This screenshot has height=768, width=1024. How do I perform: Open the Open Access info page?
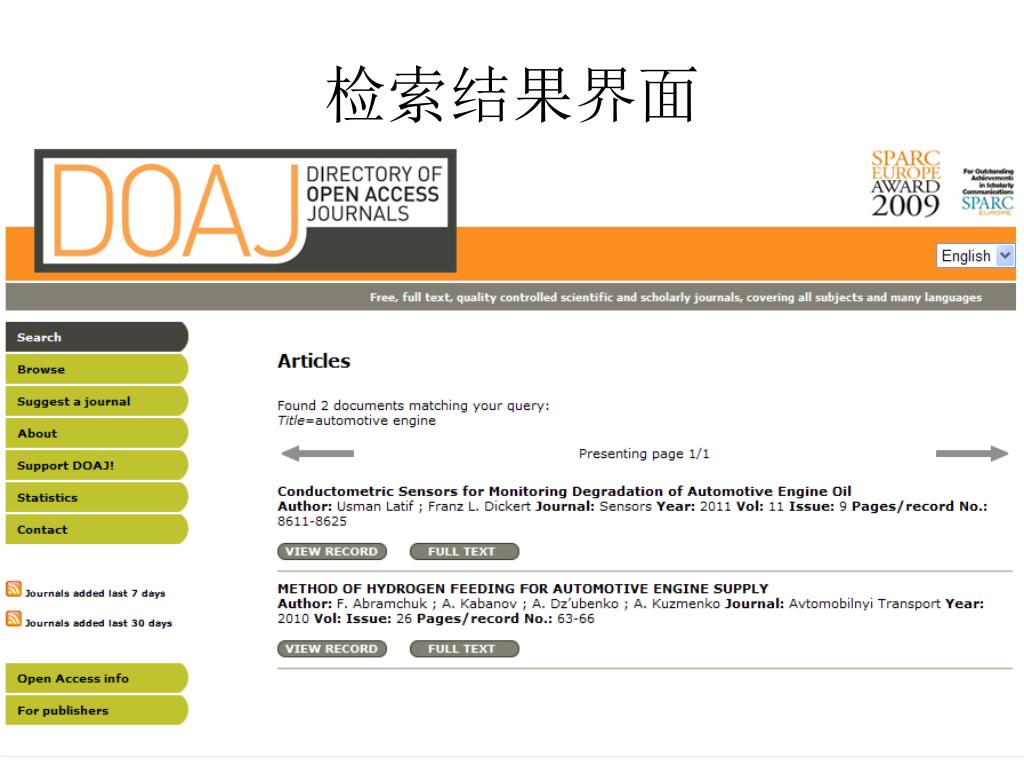tap(97, 678)
